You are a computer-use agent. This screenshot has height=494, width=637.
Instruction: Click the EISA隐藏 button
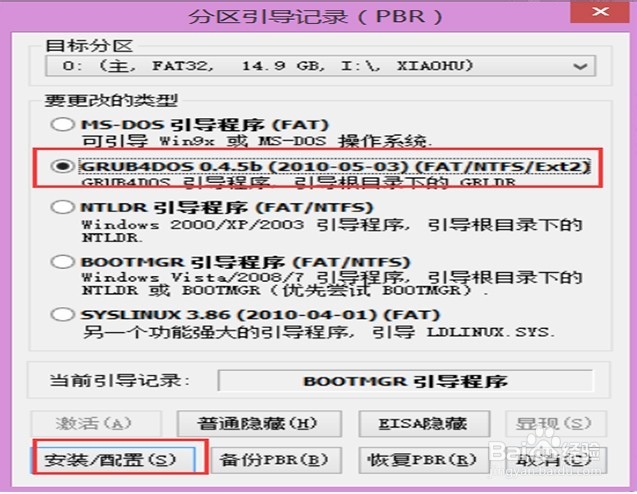(x=424, y=423)
